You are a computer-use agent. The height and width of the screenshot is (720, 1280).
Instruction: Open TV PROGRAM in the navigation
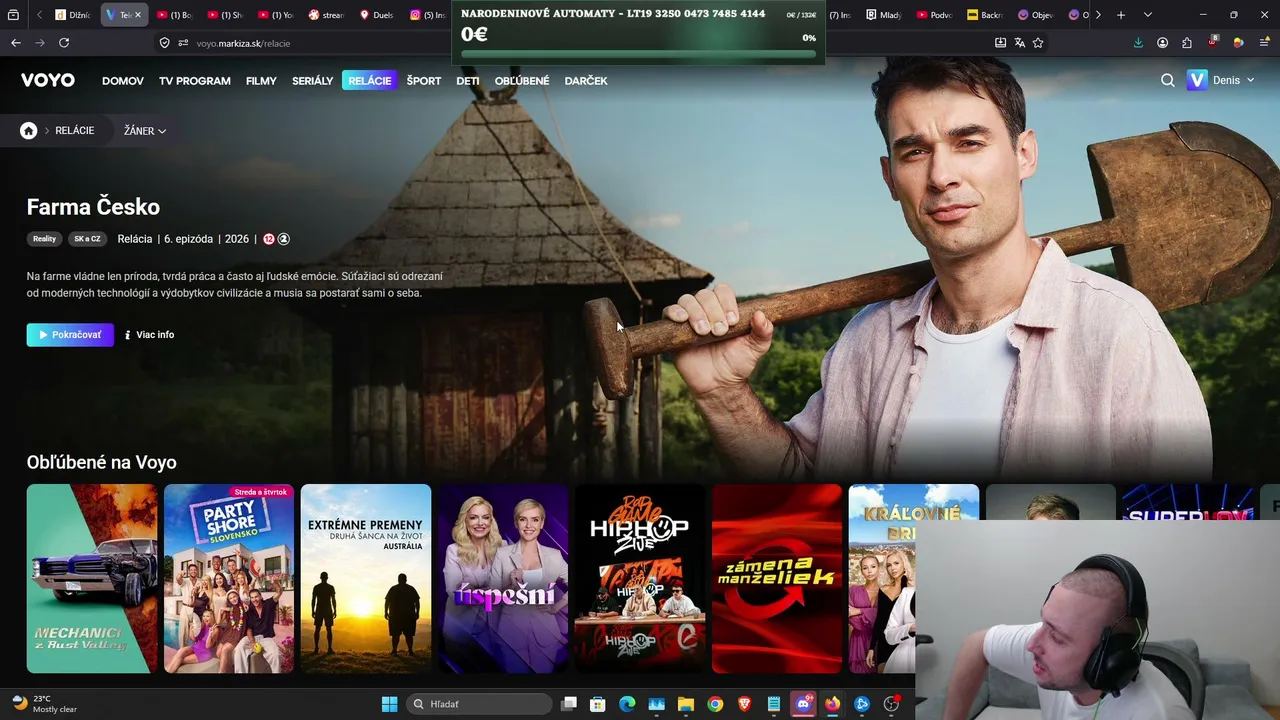[x=195, y=81]
